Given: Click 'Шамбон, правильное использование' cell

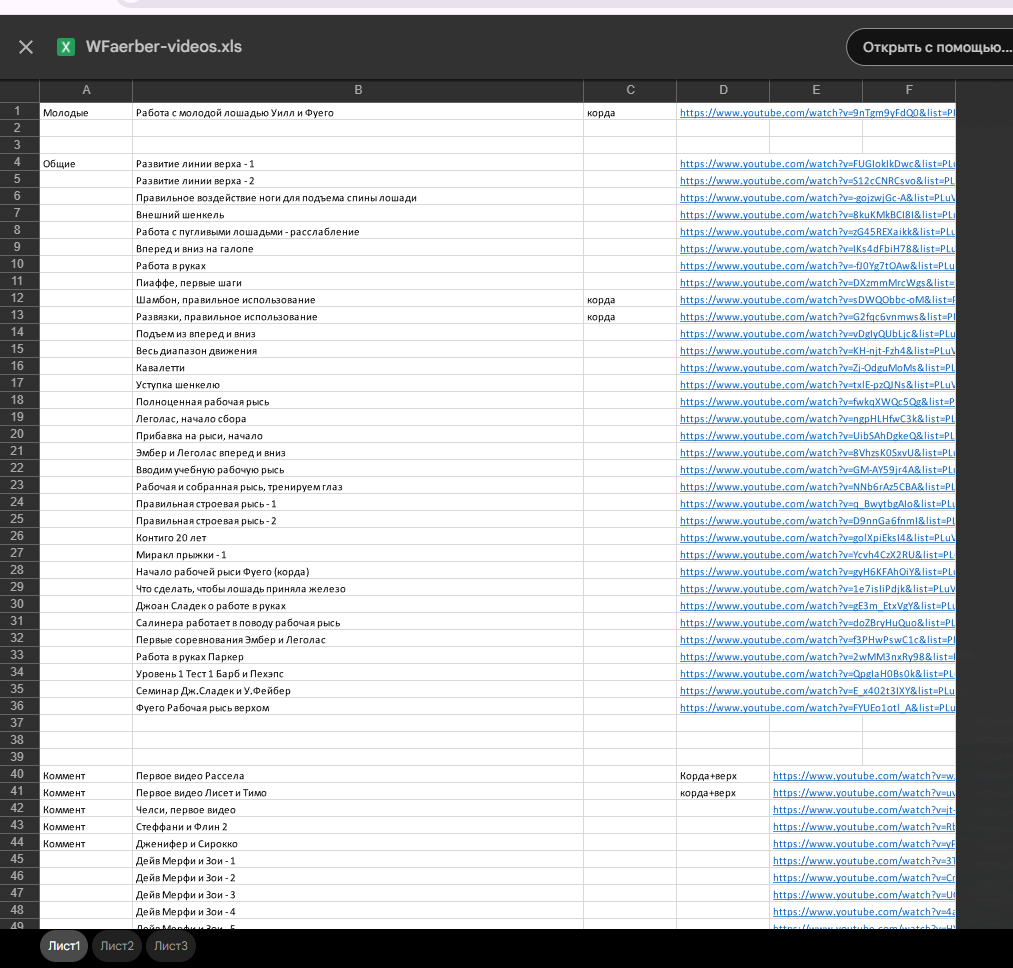Looking at the screenshot, I should (358, 300).
